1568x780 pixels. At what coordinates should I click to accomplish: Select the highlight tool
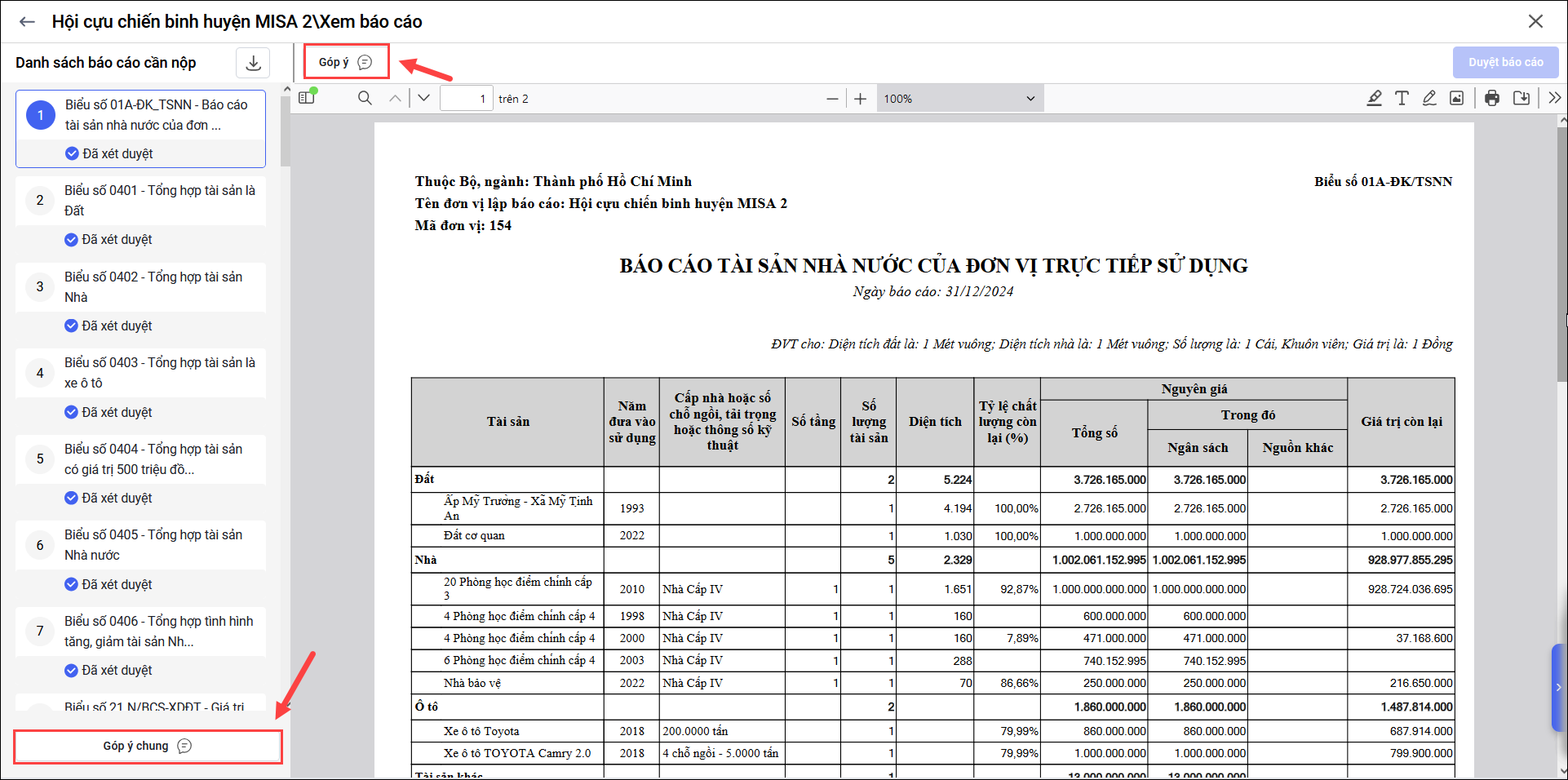[1375, 98]
